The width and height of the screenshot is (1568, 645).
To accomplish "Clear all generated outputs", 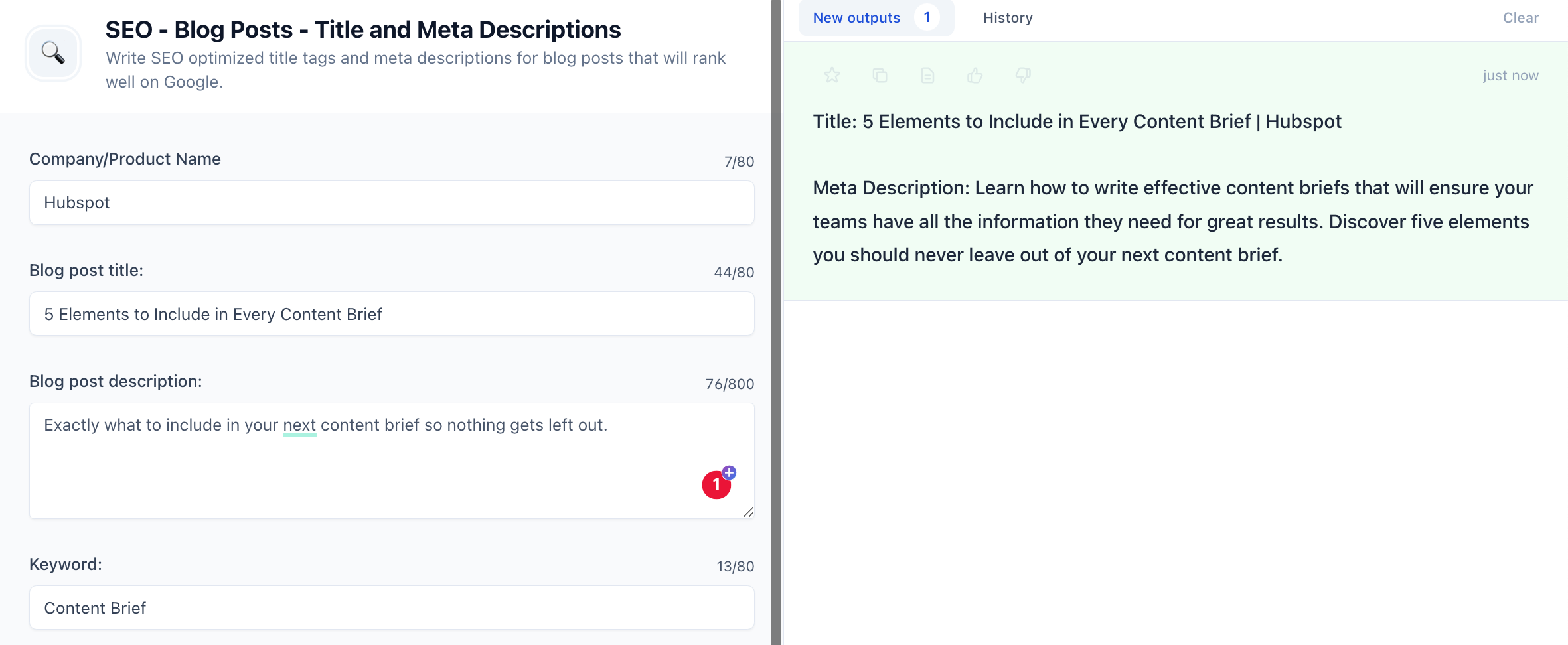I will 1521,18.
